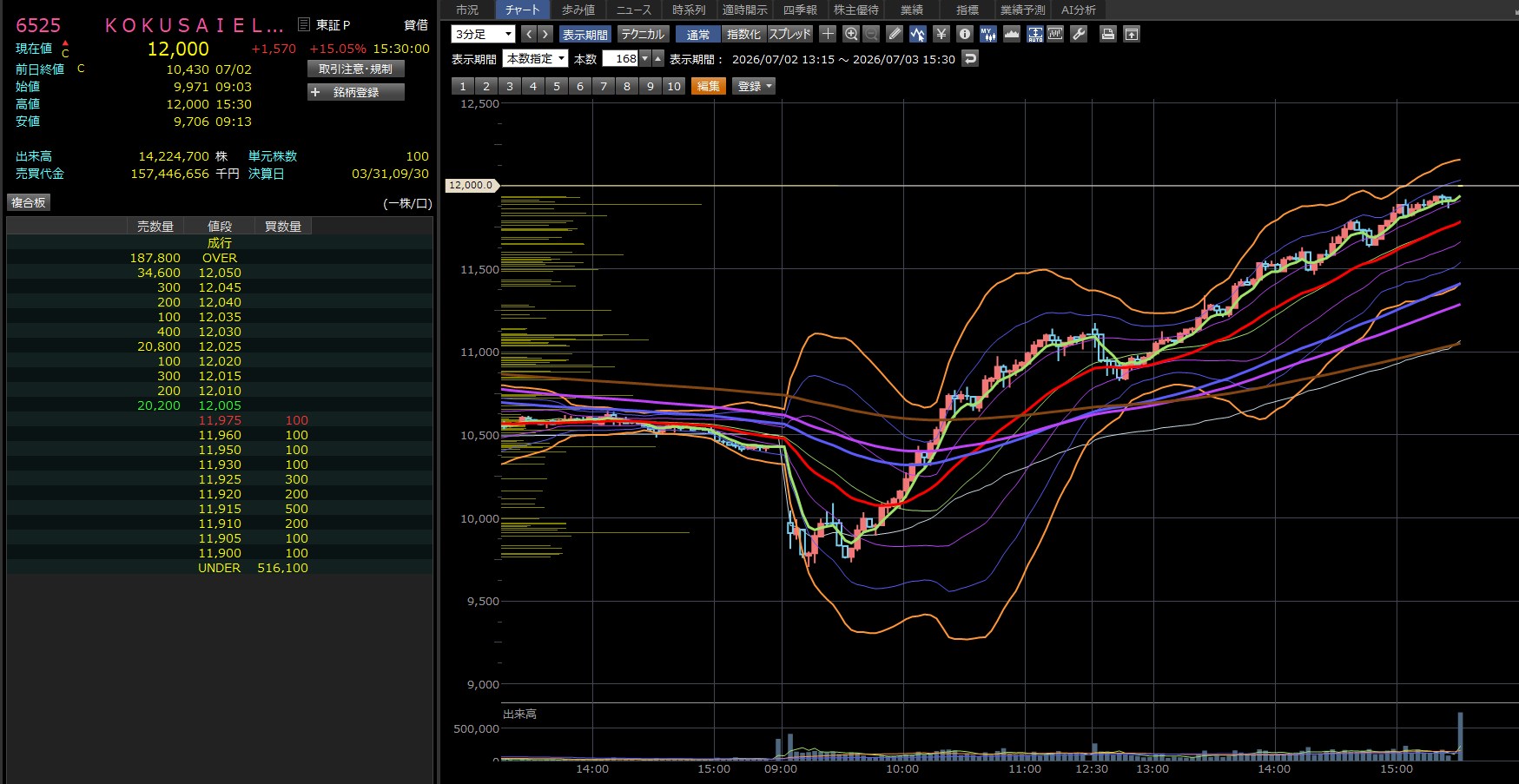The height and width of the screenshot is (784, 1519).
Task: Open the 適時開示 tab
Action: 745,10
